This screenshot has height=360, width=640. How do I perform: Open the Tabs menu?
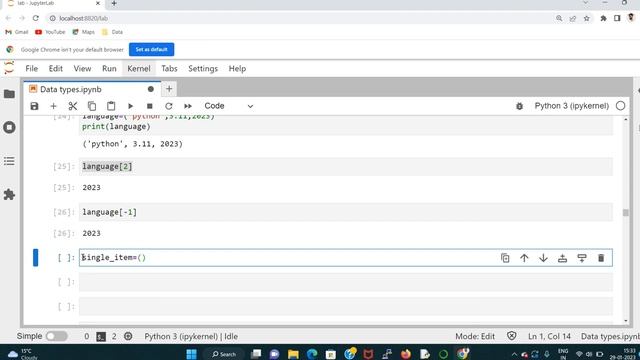(x=169, y=69)
